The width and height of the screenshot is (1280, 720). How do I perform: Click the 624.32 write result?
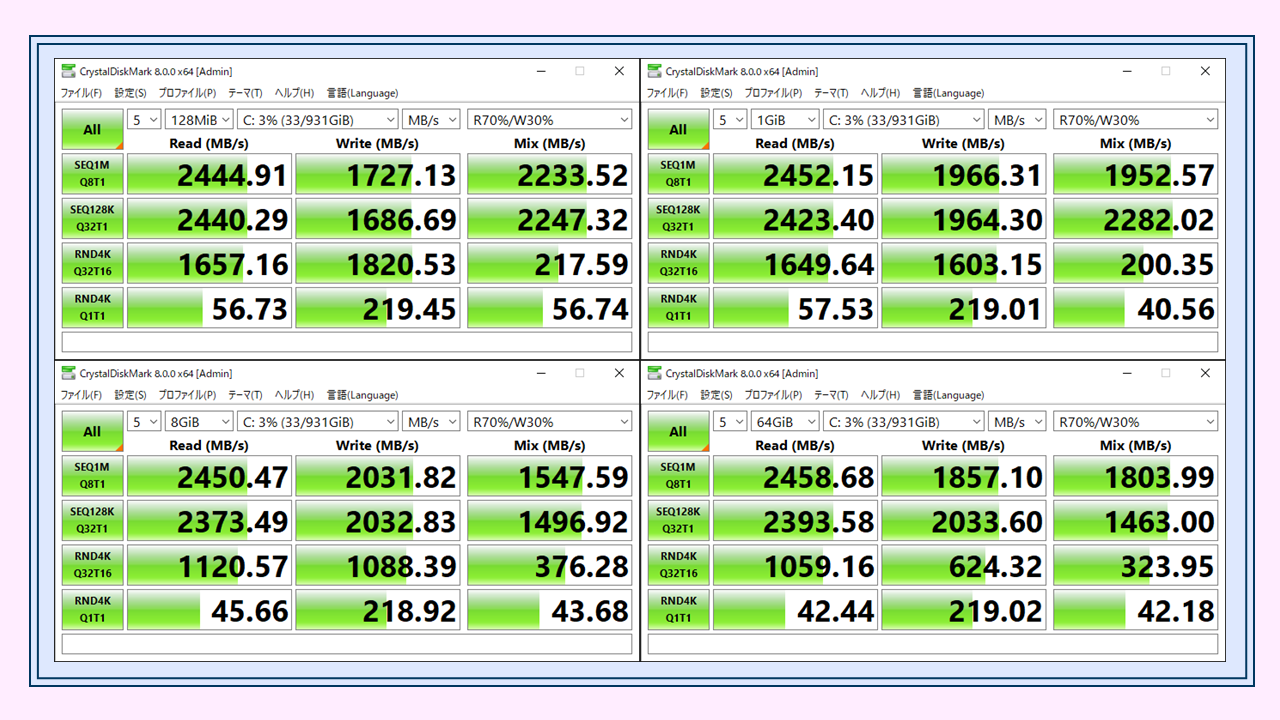[x=964, y=565]
